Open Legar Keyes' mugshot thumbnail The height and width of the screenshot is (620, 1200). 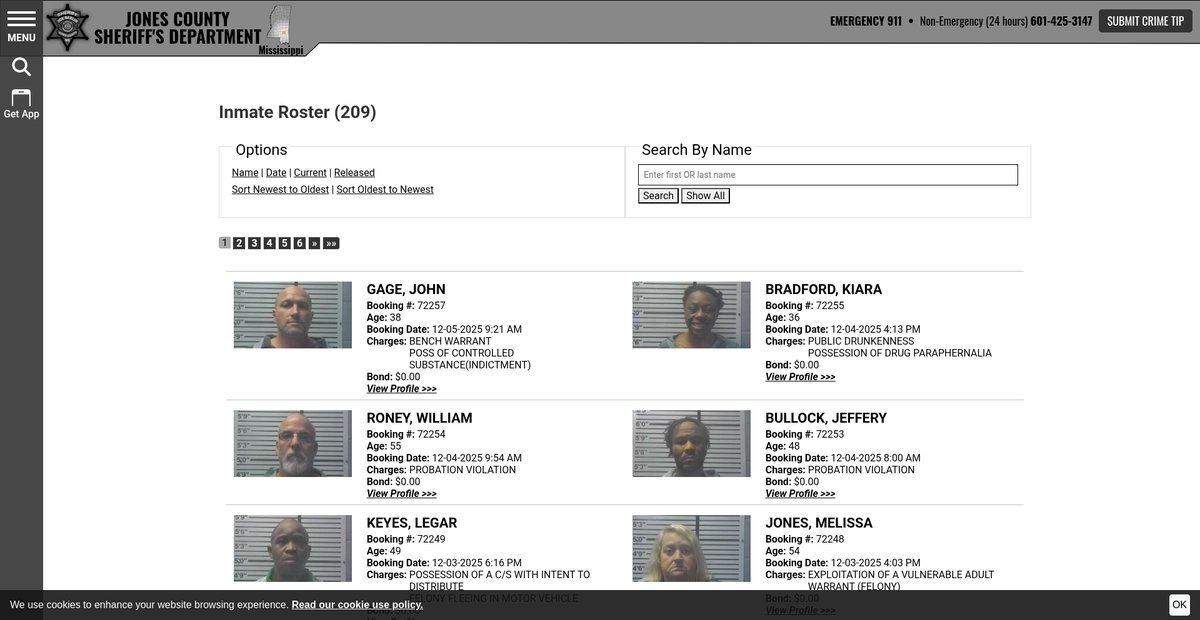click(x=293, y=548)
